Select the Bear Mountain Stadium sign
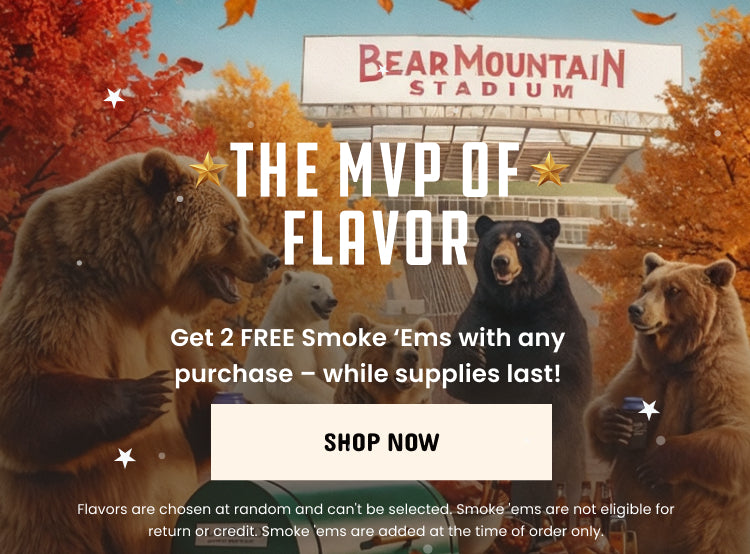 click(492, 72)
